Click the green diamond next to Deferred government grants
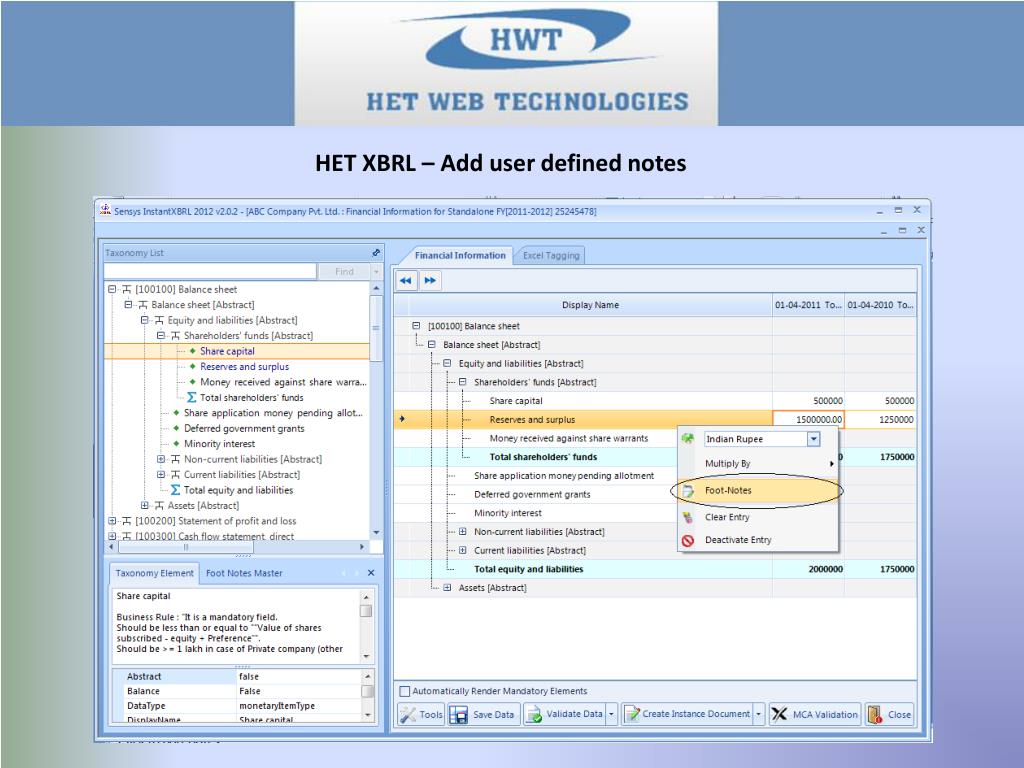 pyautogui.click(x=176, y=428)
